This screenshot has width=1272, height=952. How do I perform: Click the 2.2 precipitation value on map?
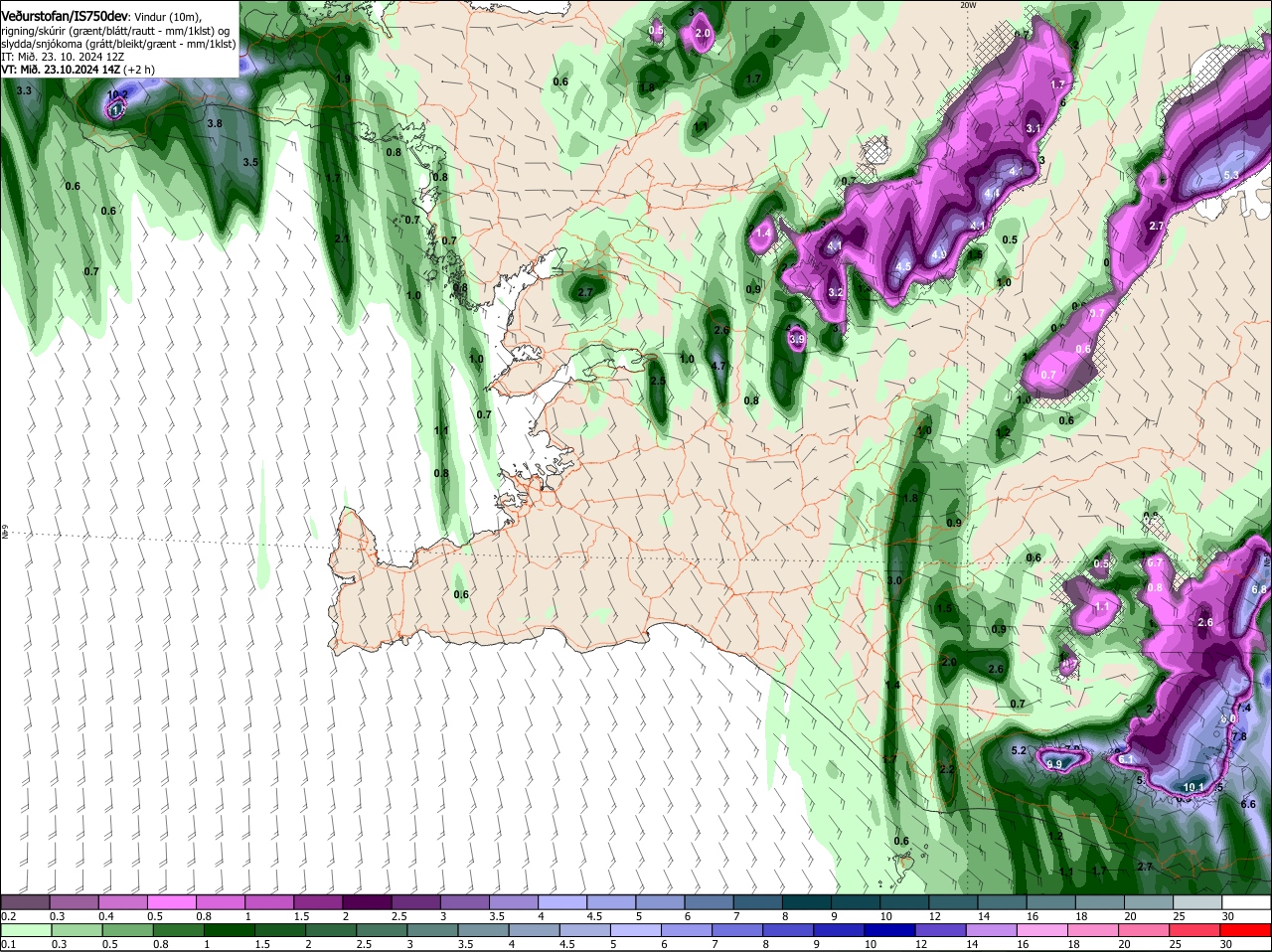pyautogui.click(x=946, y=769)
